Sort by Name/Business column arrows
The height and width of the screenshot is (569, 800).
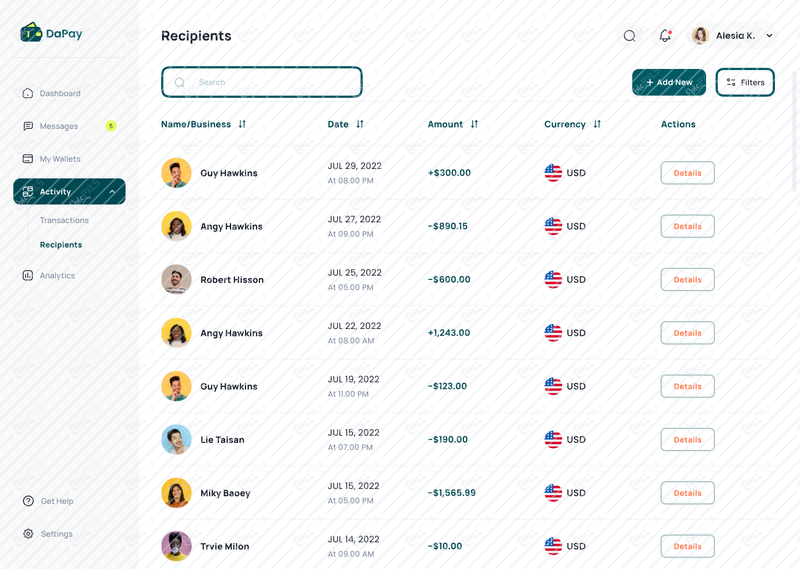pyautogui.click(x=242, y=124)
